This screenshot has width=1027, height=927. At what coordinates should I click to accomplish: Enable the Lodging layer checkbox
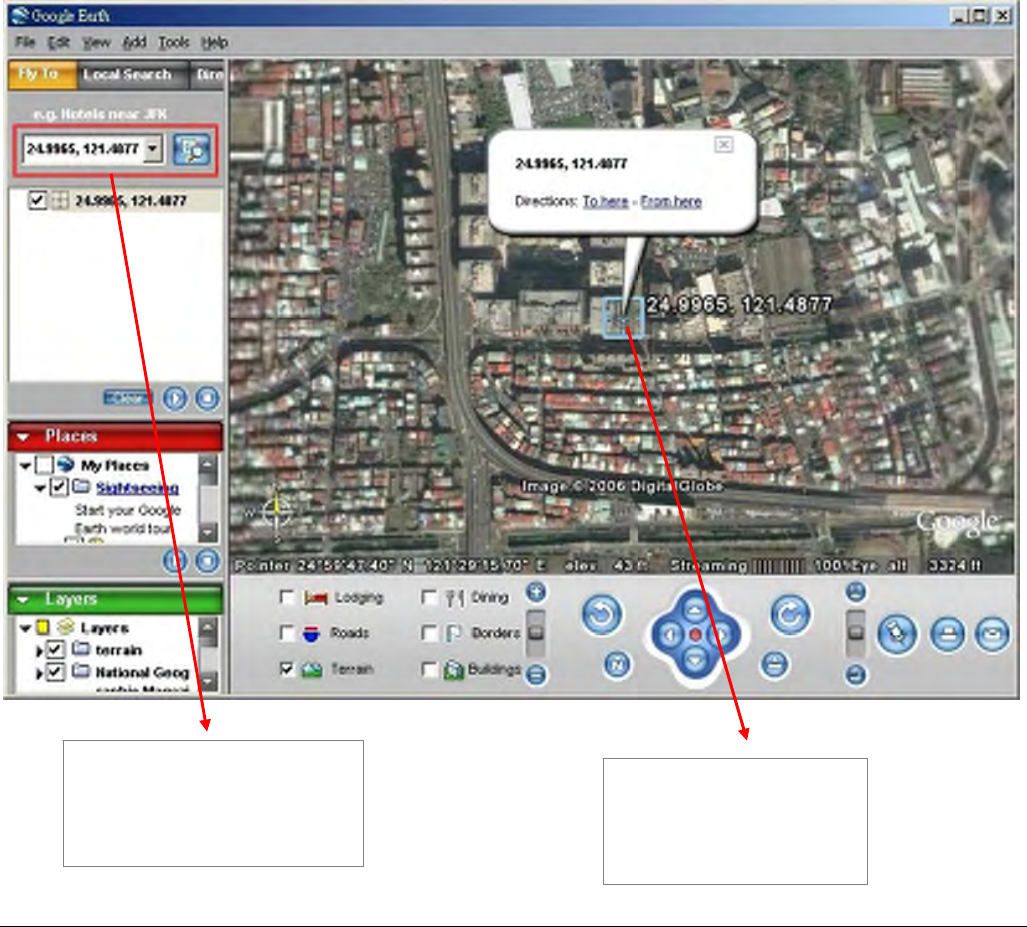(287, 597)
